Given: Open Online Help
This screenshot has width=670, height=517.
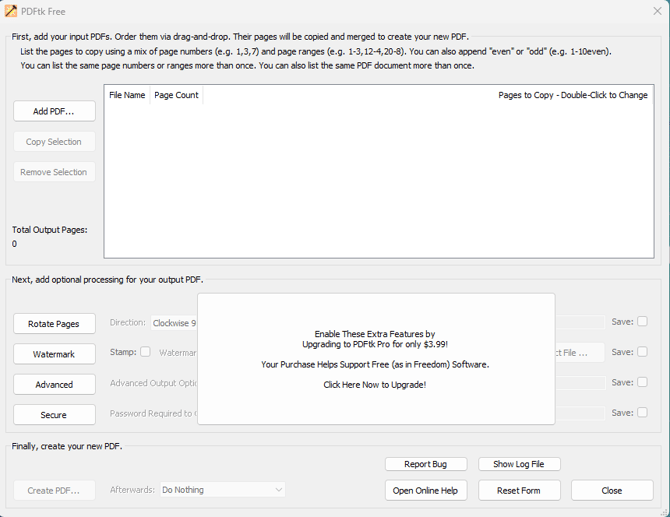Looking at the screenshot, I should pos(425,490).
